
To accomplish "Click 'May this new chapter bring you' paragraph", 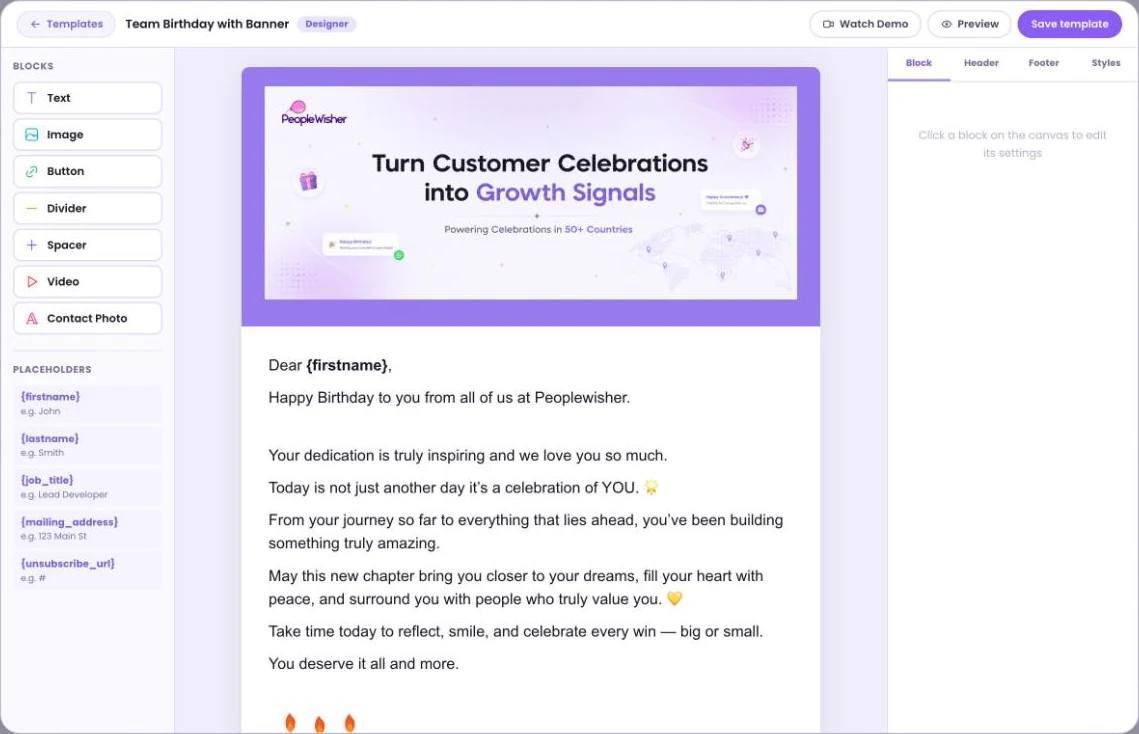I will (516, 587).
